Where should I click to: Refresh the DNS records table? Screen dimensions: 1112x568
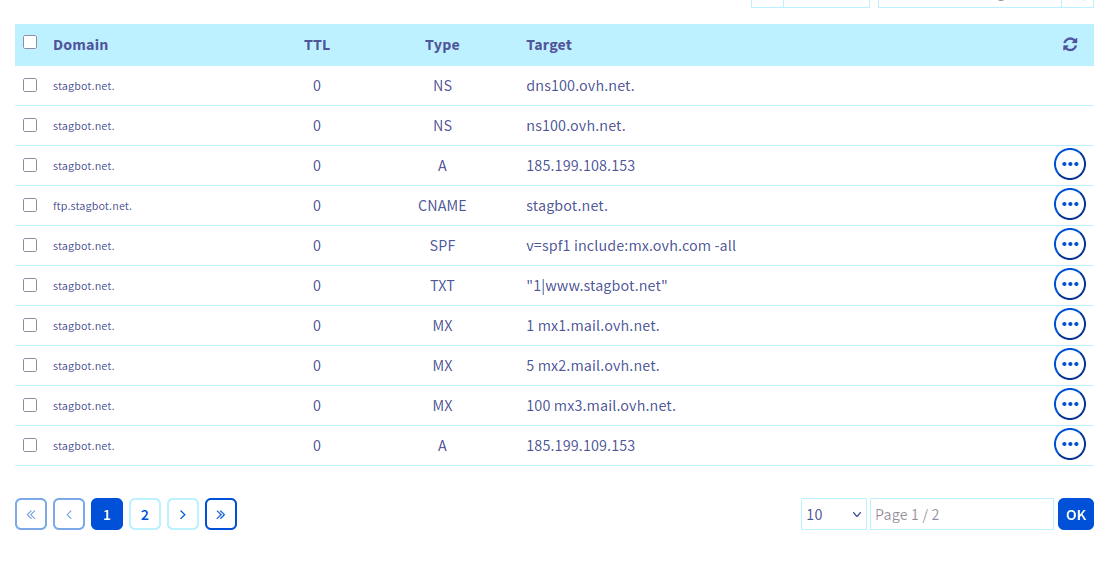point(1069,45)
